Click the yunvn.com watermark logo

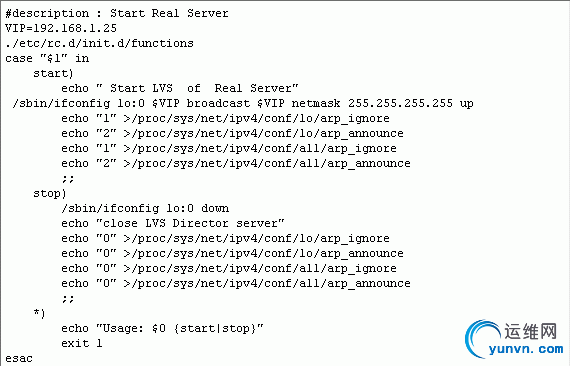coord(514,339)
